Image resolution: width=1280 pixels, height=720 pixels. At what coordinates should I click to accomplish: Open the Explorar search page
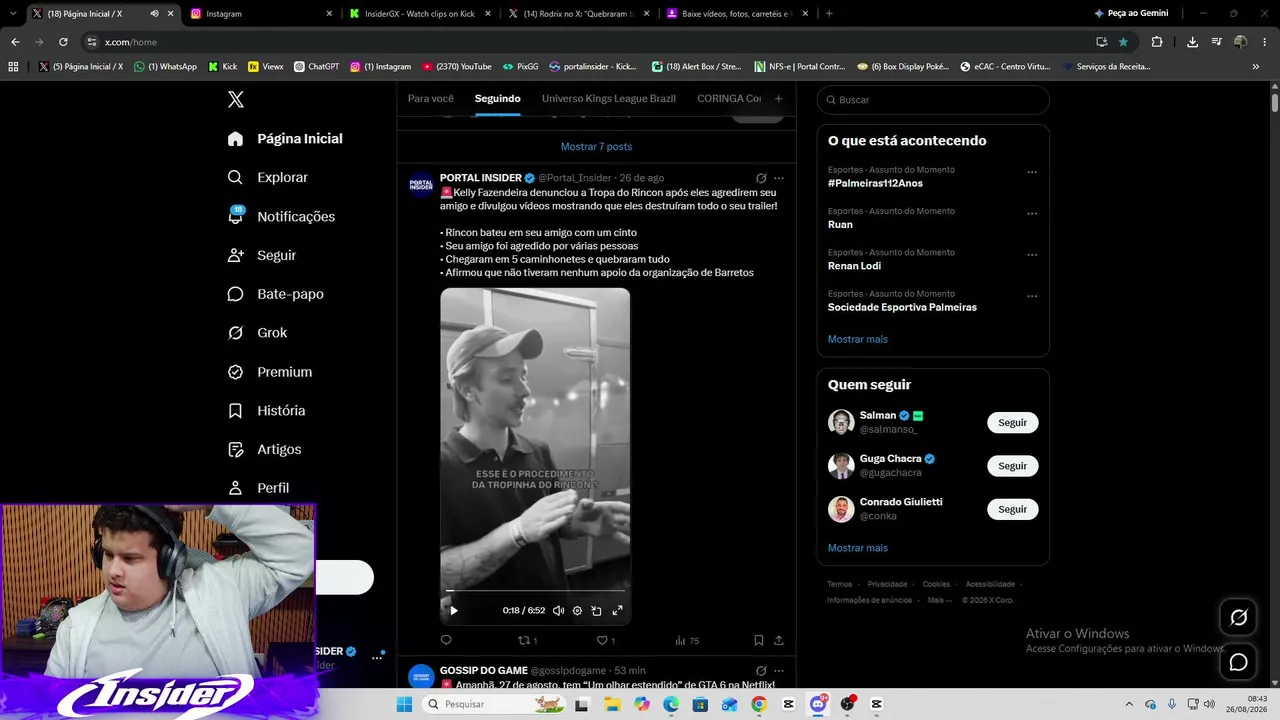(x=267, y=177)
